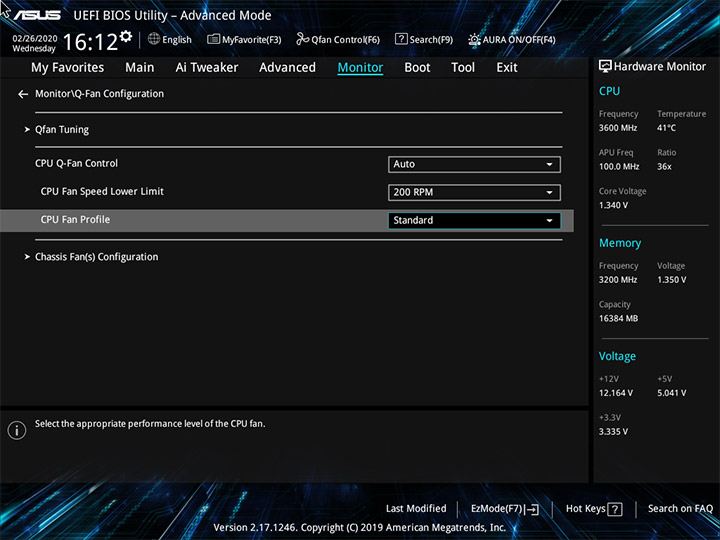
Task: Switch to the Tool tab
Action: [463, 68]
